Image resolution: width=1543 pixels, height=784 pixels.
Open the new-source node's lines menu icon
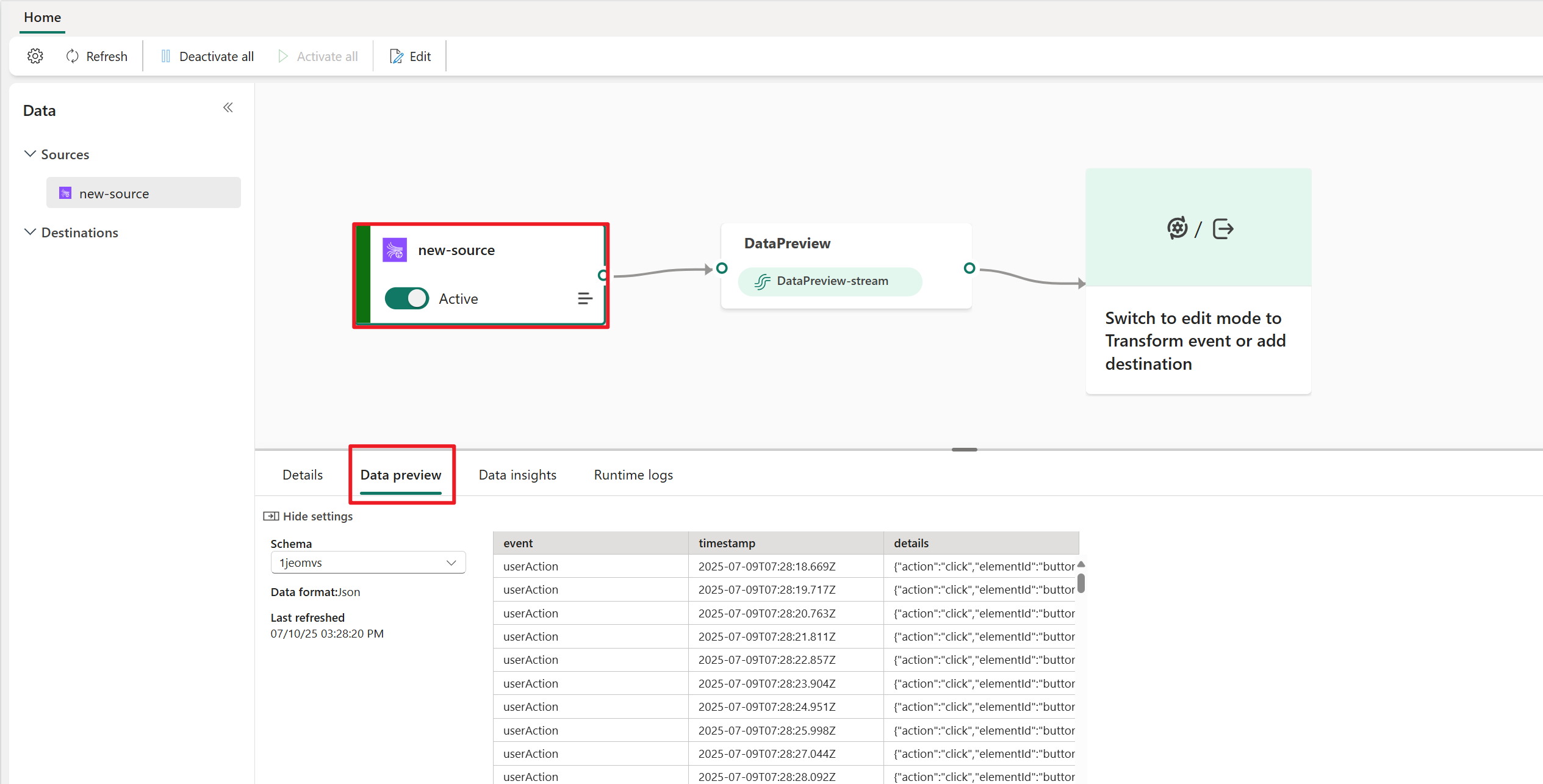click(584, 298)
